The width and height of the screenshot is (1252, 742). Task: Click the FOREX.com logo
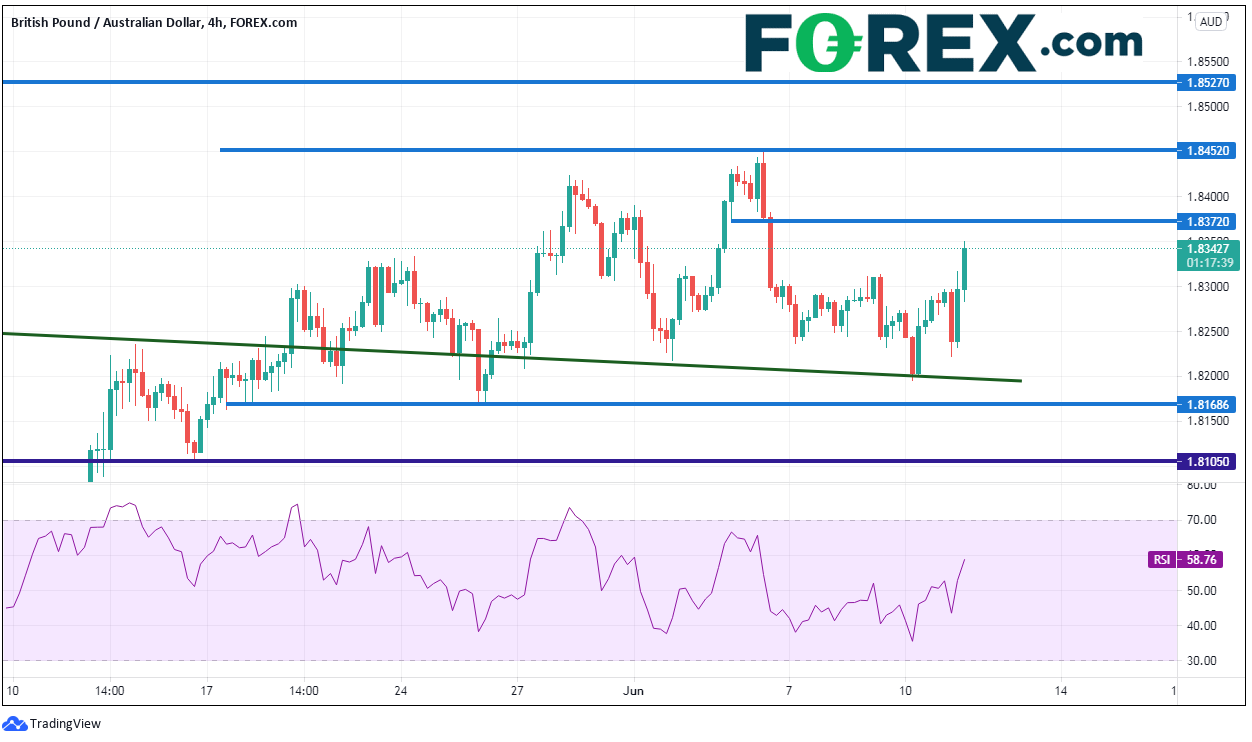(943, 42)
